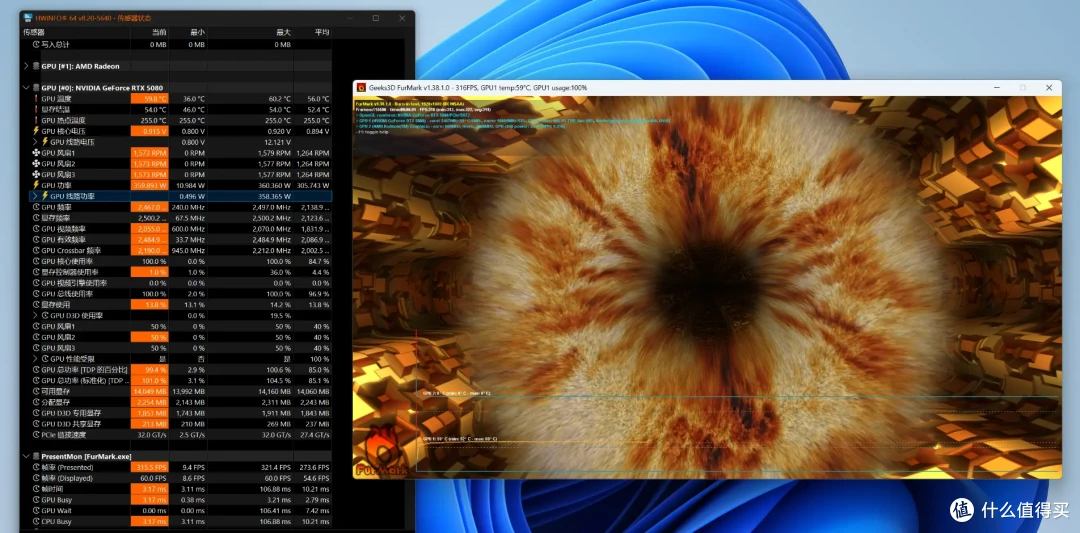Image resolution: width=1080 pixels, height=533 pixels.
Task: Click the clock icon beside GPU Crossbar 频率
Action: 36,251
